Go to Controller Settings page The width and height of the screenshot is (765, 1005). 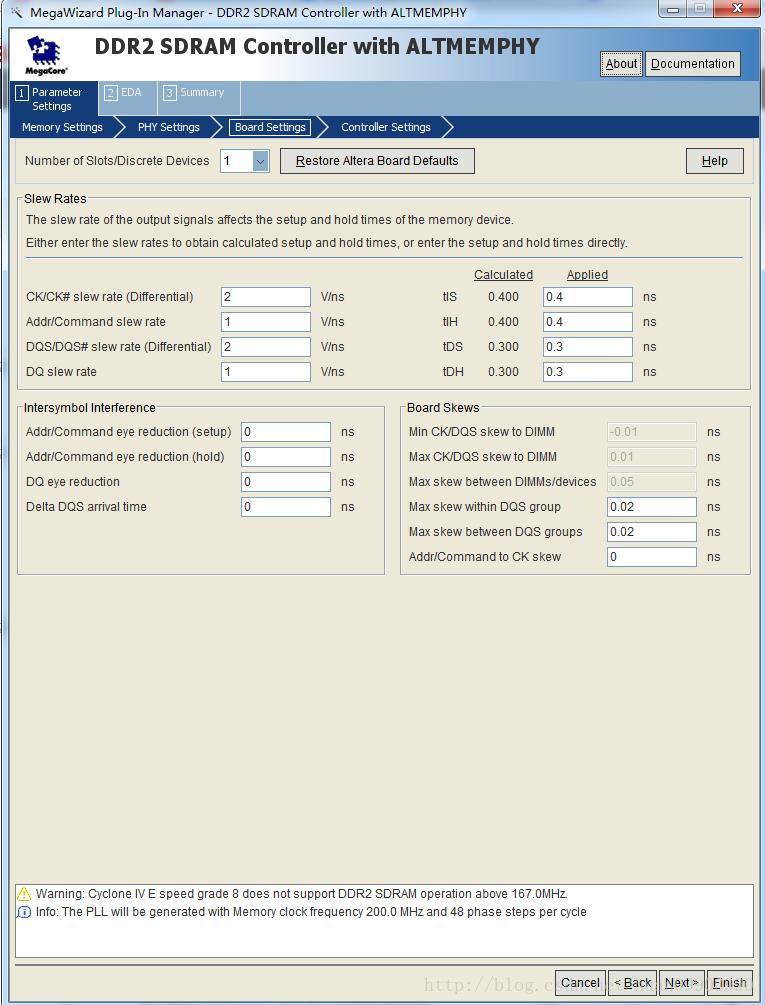pyautogui.click(x=386, y=127)
